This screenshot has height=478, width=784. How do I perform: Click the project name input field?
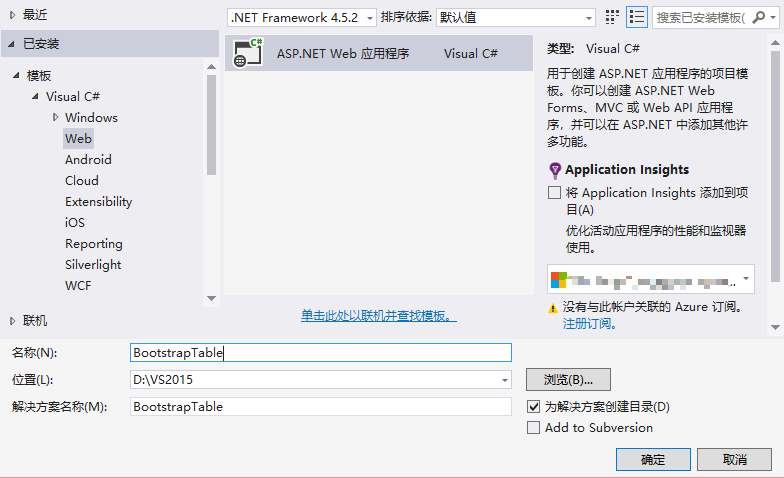(320, 352)
